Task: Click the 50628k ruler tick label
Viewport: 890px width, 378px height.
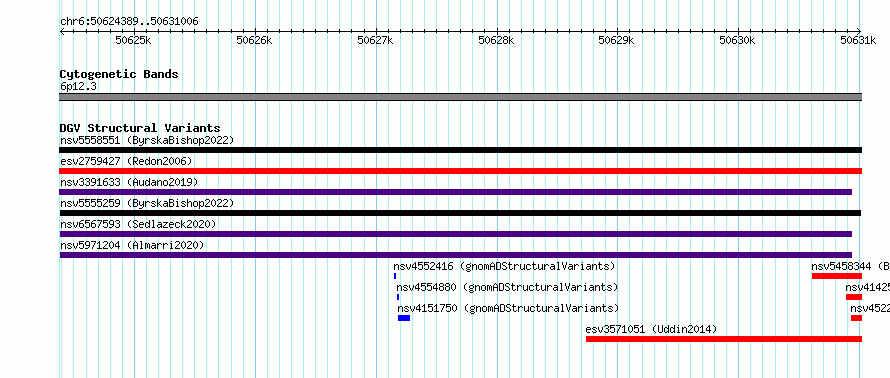Action: (496, 40)
